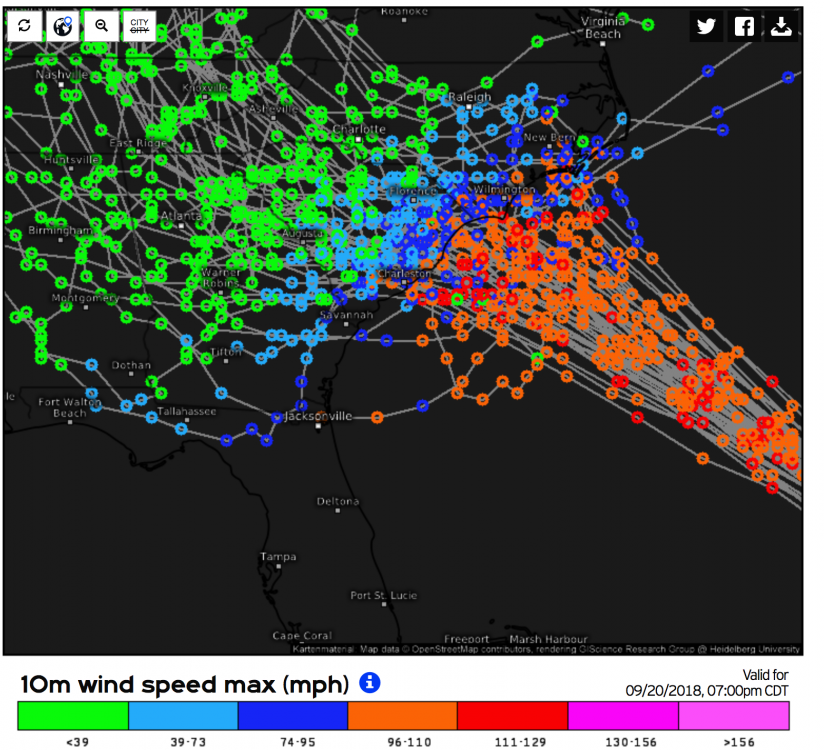The height and width of the screenshot is (750, 824).
Task: Open the globe location selector icon
Action: pyautogui.click(x=63, y=25)
